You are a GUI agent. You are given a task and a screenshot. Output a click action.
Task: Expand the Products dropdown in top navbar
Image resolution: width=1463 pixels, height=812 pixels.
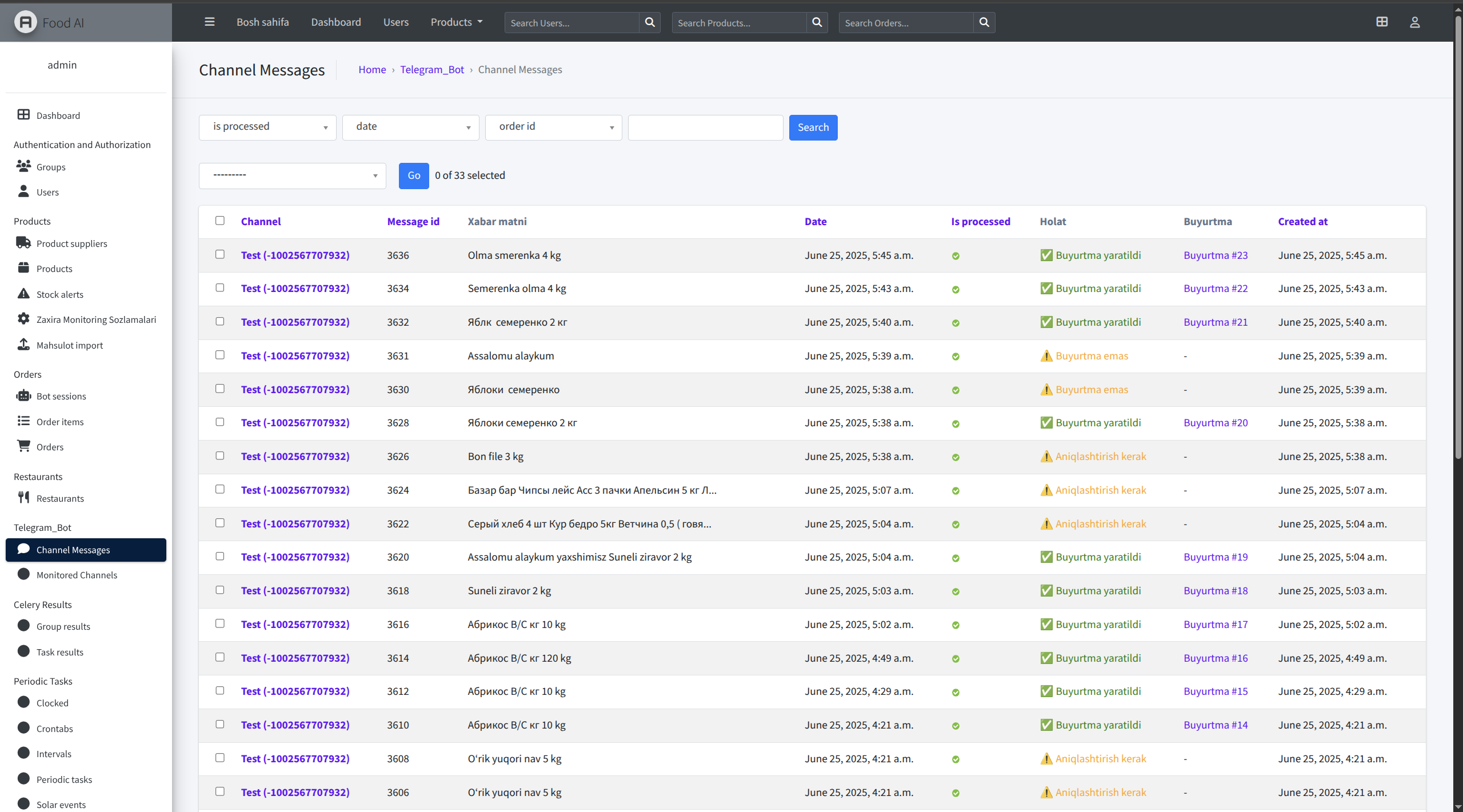(x=457, y=22)
